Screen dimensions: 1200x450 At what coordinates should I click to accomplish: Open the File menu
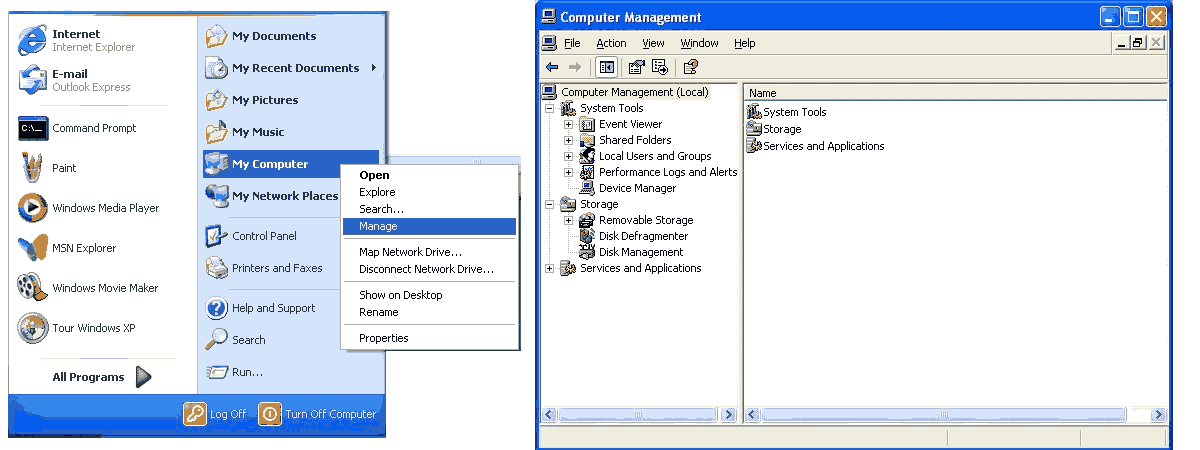[x=572, y=43]
